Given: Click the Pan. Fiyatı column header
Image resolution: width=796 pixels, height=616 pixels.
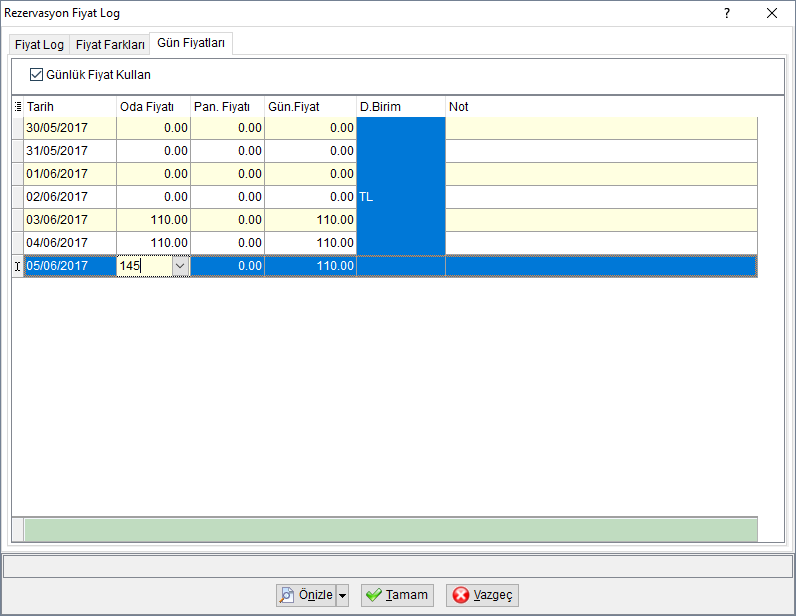Looking at the screenshot, I should pyautogui.click(x=227, y=107).
